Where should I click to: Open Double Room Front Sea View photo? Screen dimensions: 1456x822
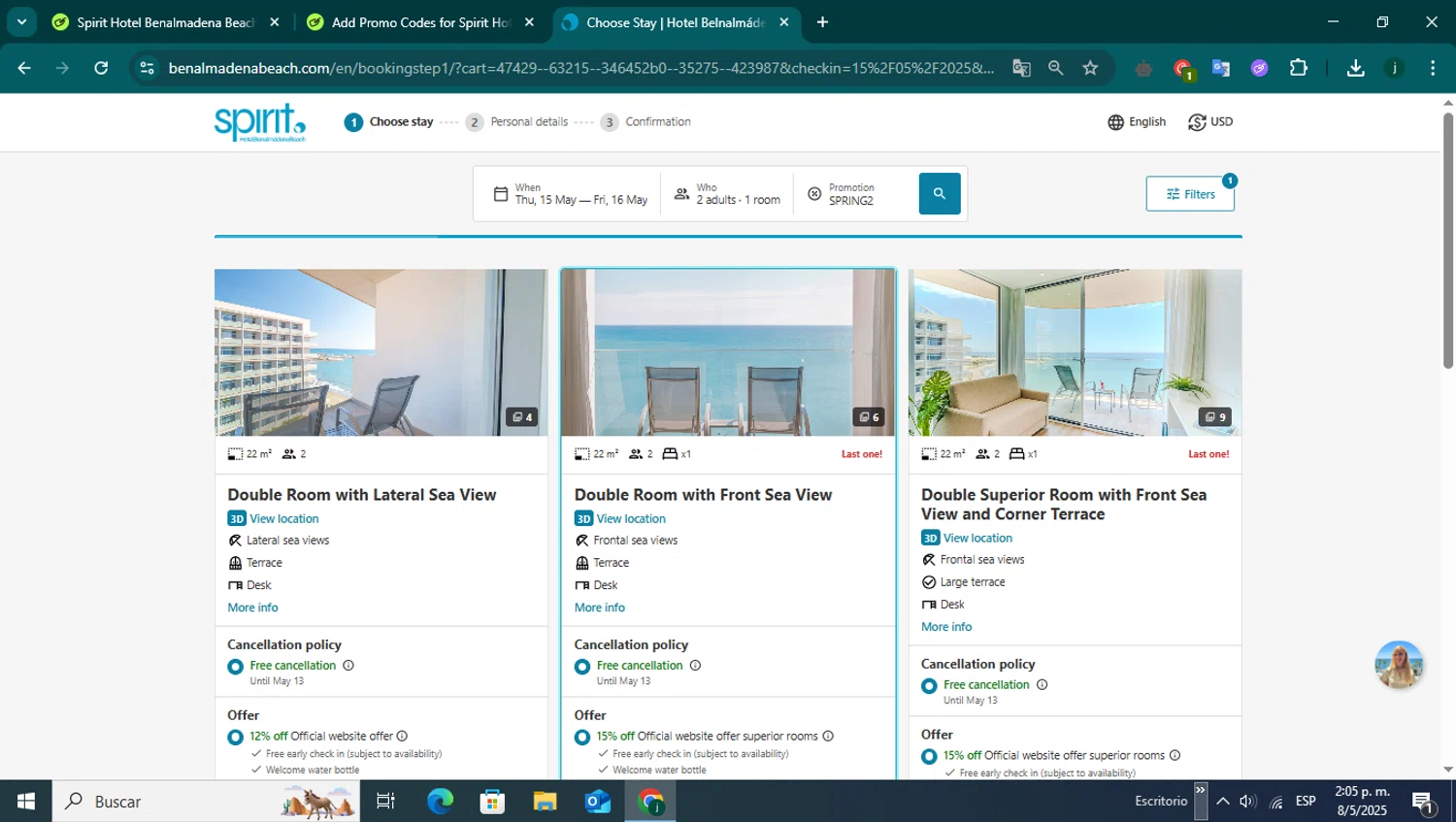[728, 352]
